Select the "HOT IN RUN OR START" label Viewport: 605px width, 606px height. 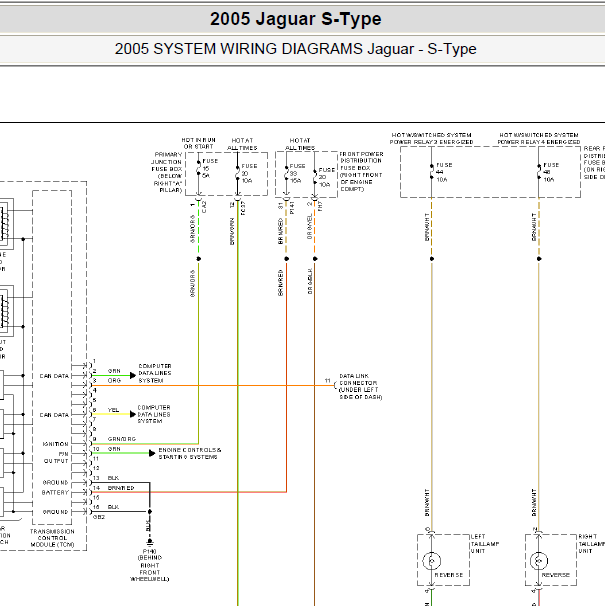click(198, 143)
